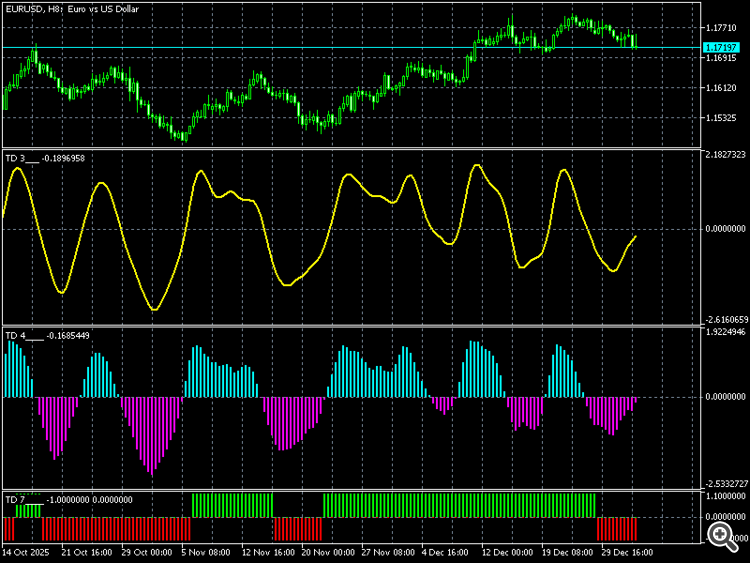Click the 1.16915 price axis label
Viewport: 750px width, 563px height.
pyautogui.click(x=721, y=58)
